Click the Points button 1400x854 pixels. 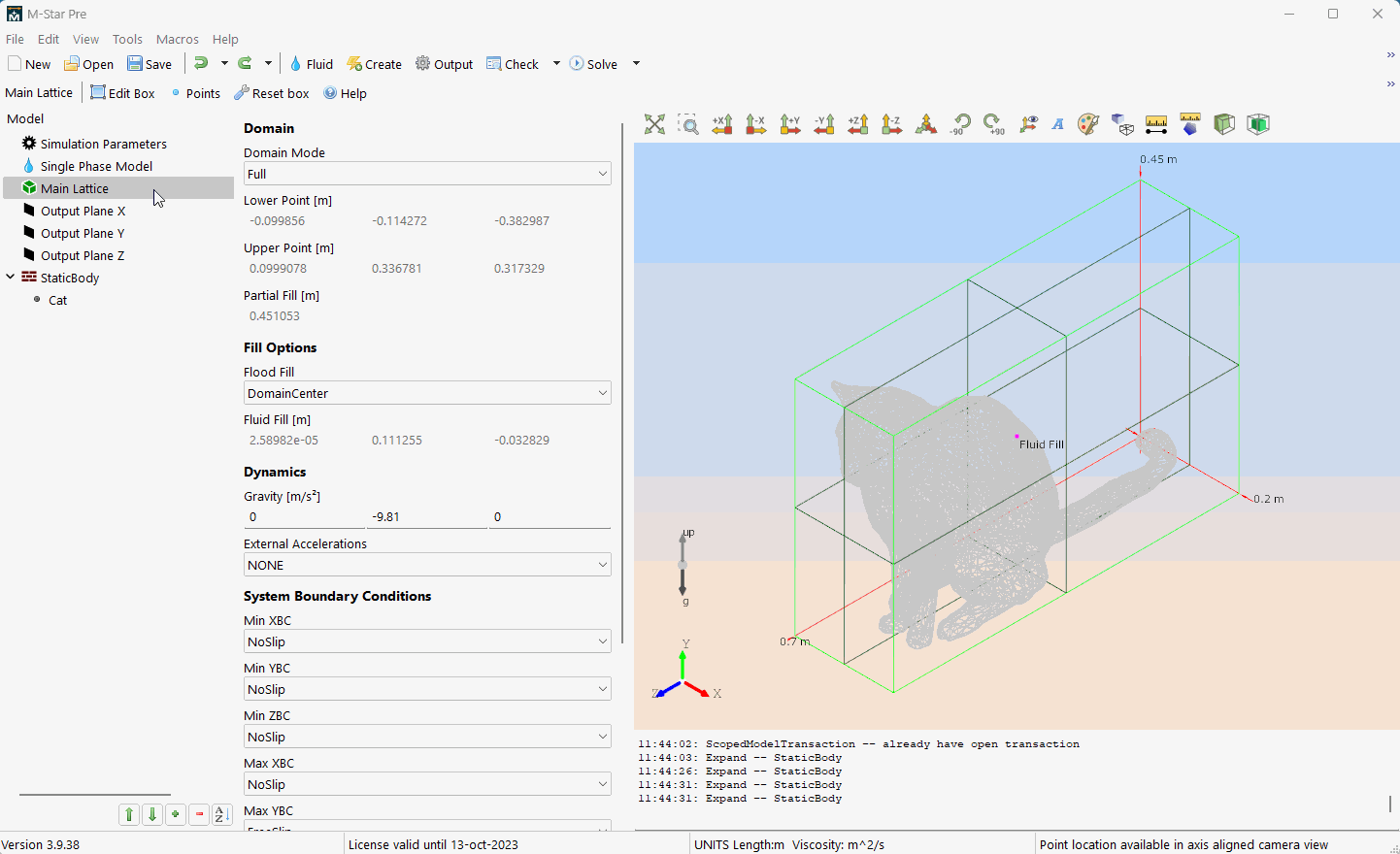point(195,93)
